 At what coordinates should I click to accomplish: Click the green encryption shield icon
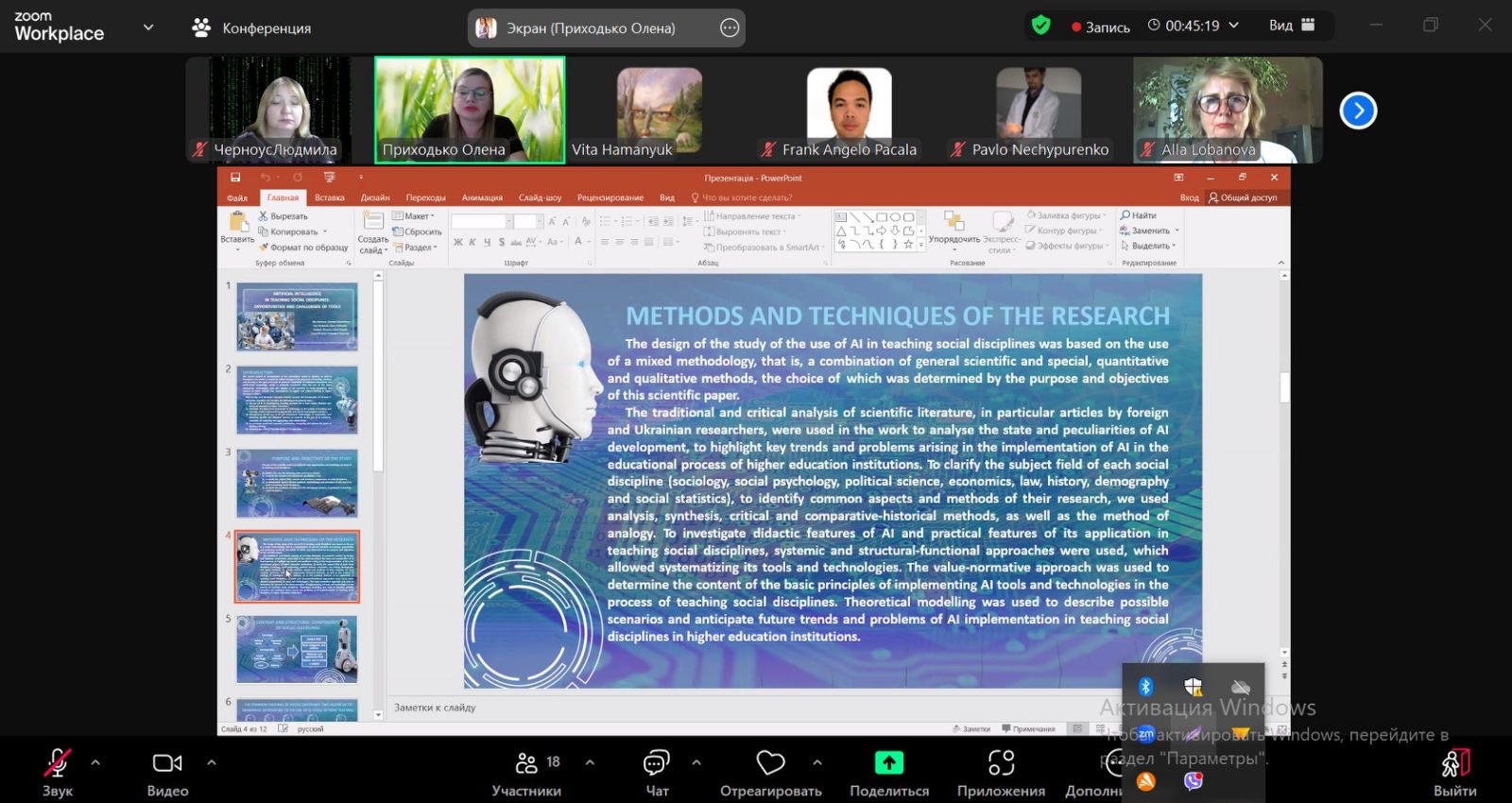pyautogui.click(x=1040, y=26)
